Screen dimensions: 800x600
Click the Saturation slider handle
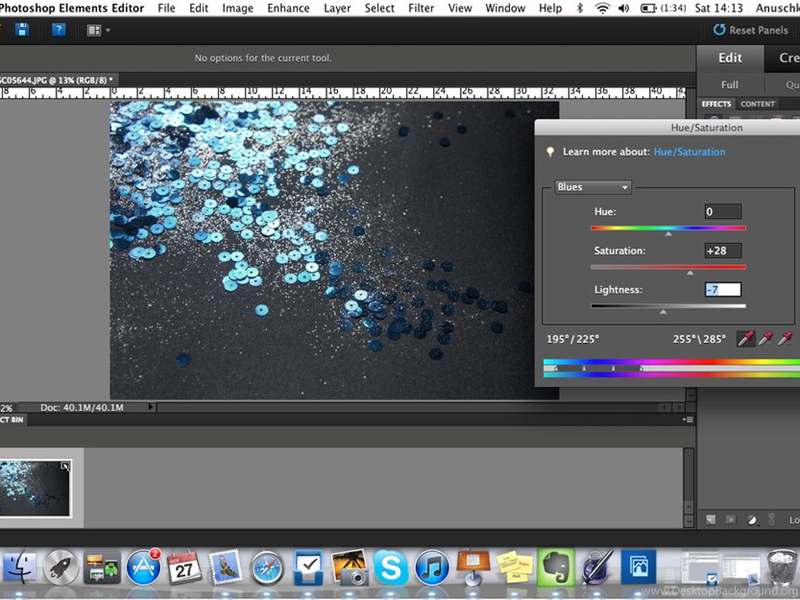690,272
